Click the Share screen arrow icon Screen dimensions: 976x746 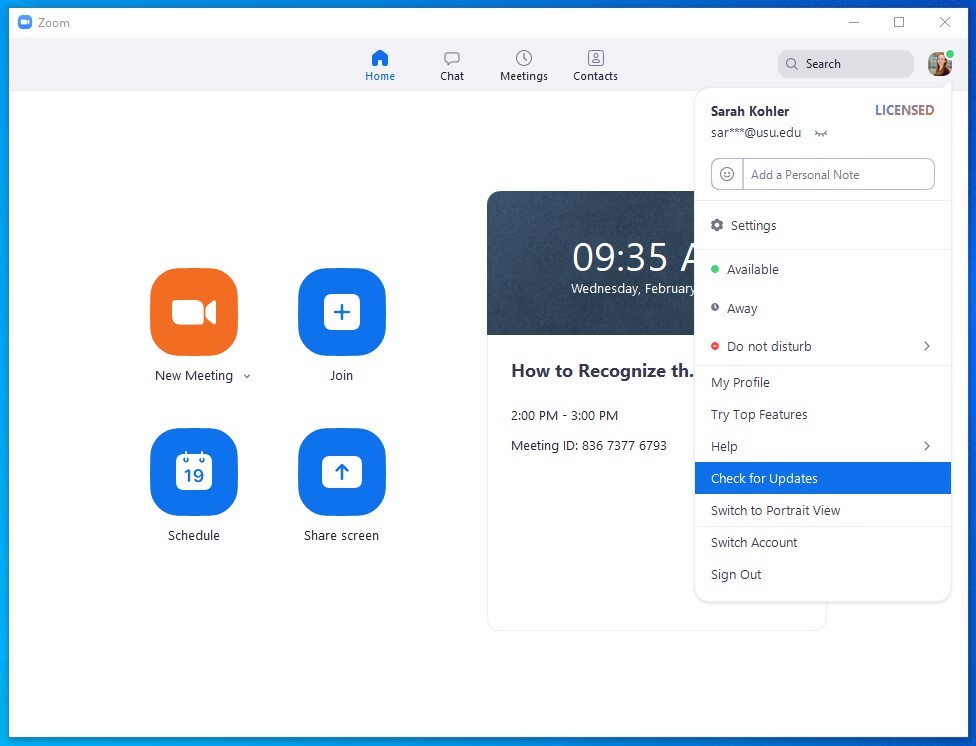pos(341,472)
